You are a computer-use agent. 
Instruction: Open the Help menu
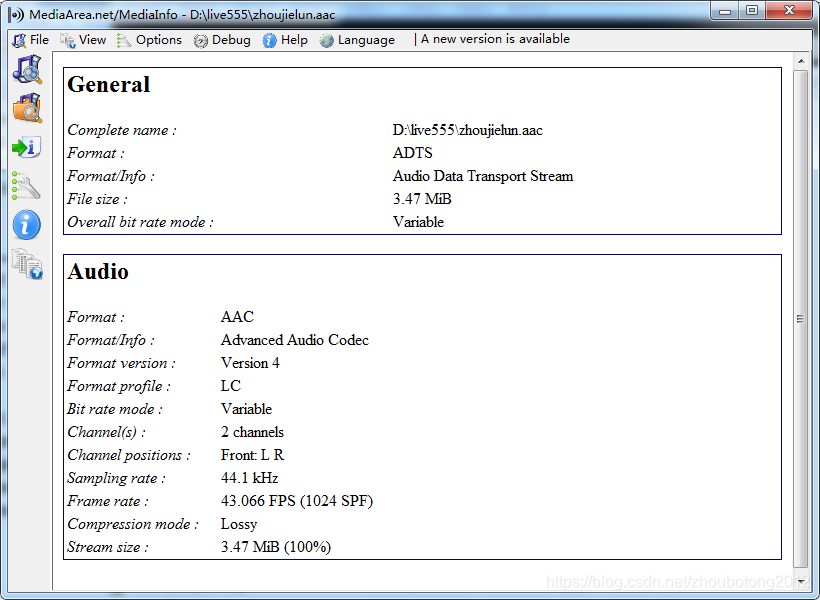pos(286,40)
